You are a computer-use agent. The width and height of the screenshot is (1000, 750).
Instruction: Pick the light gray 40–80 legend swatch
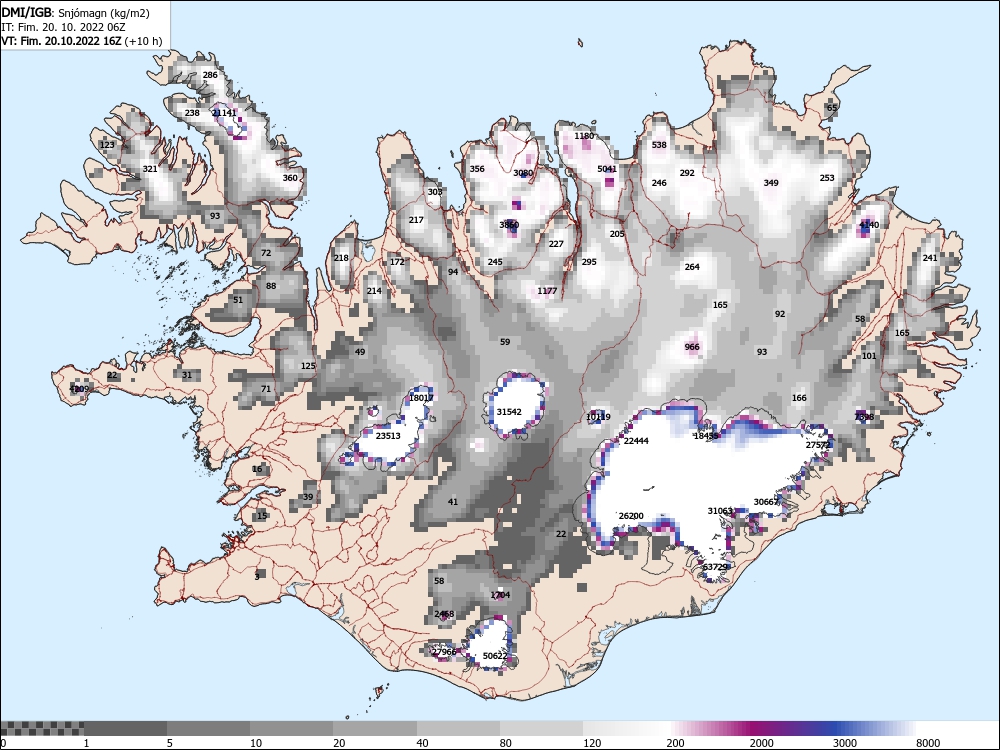point(458,728)
